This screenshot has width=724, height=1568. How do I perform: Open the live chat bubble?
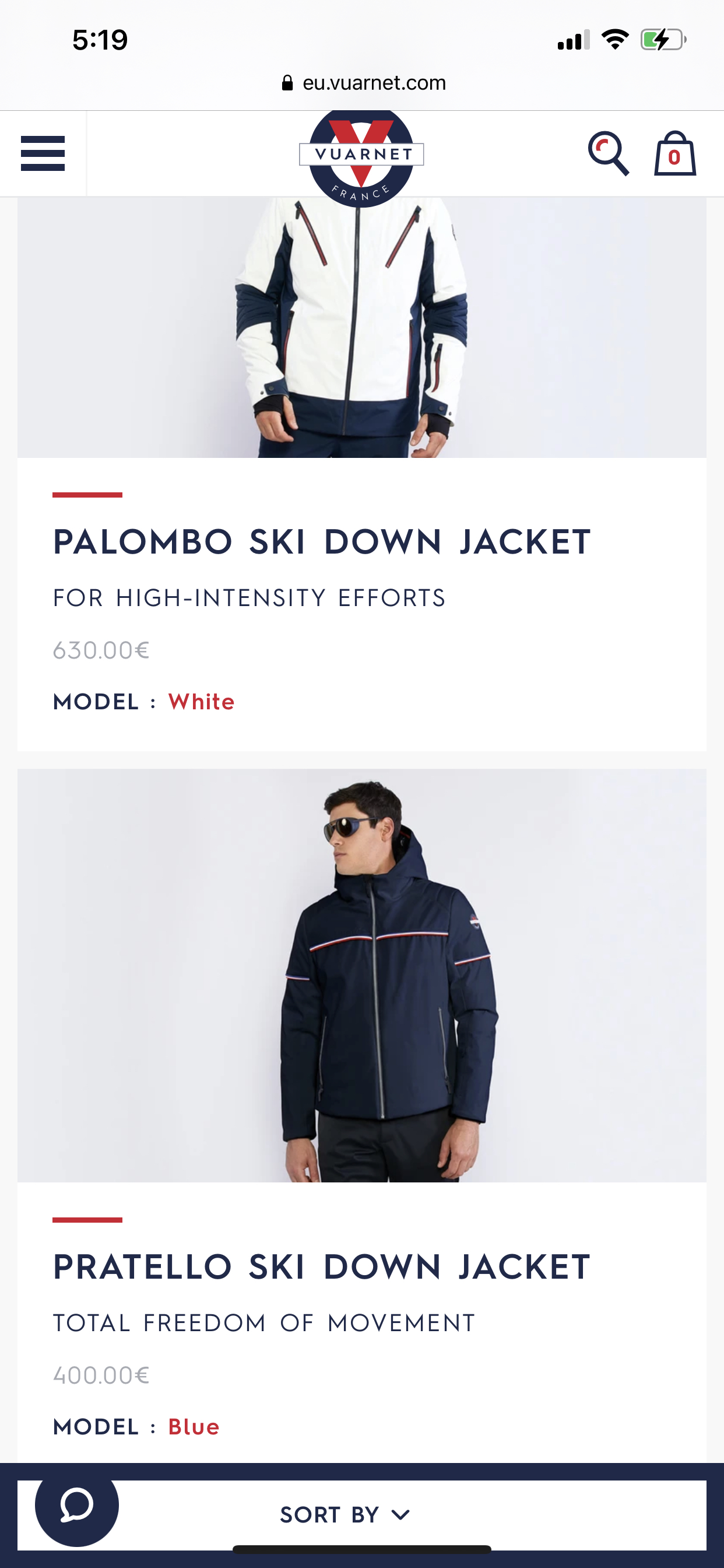click(x=77, y=1504)
